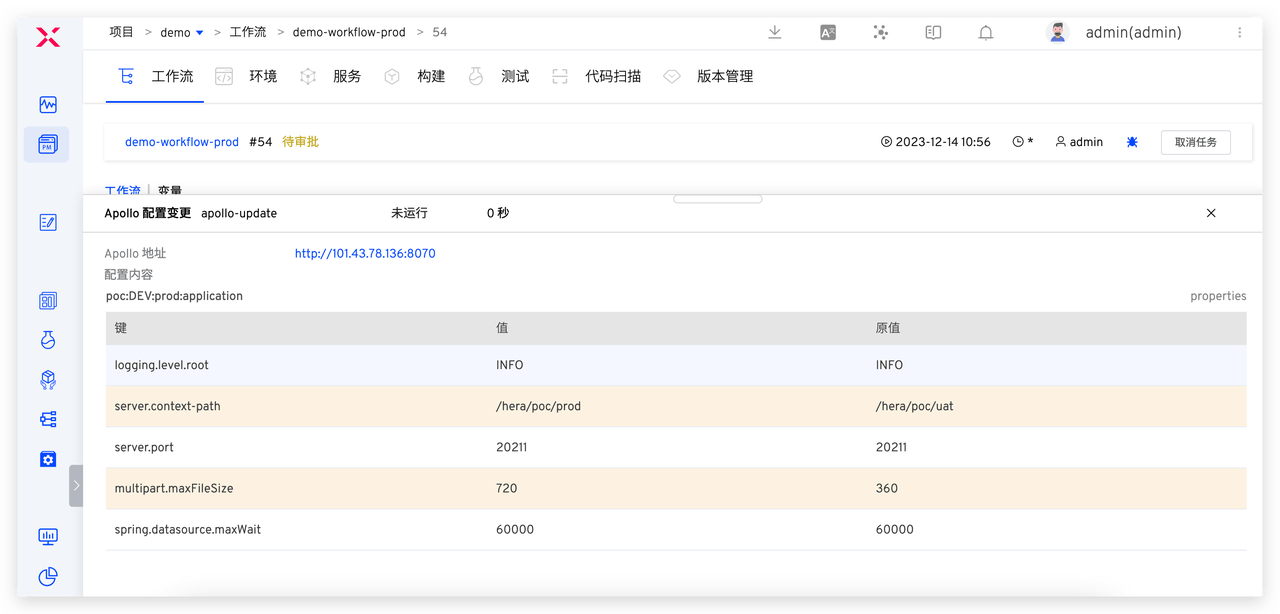Click the documentation book icon
The height and width of the screenshot is (614, 1280).
coord(933,32)
